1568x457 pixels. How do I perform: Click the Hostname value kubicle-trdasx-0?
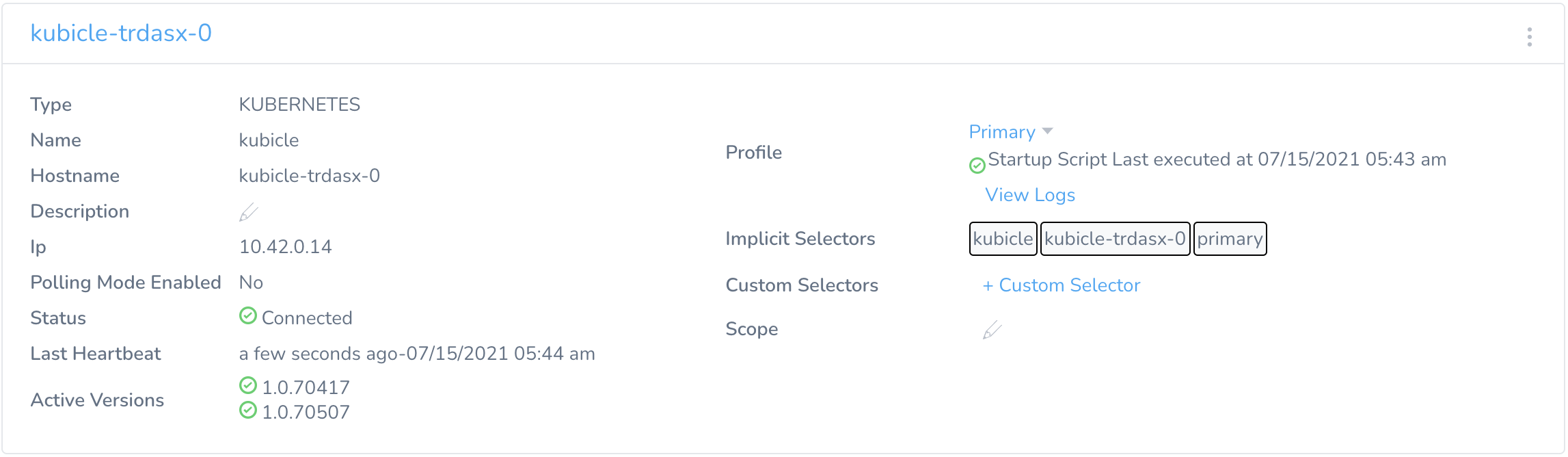click(309, 176)
